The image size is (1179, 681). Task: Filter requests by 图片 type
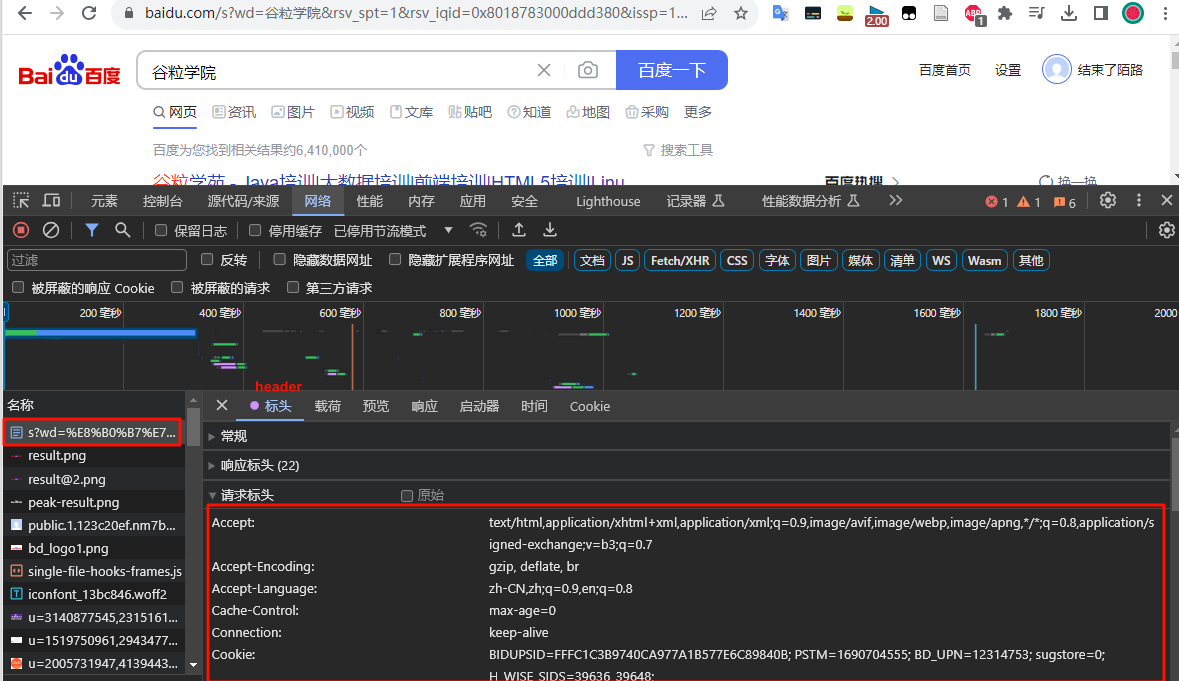point(818,260)
